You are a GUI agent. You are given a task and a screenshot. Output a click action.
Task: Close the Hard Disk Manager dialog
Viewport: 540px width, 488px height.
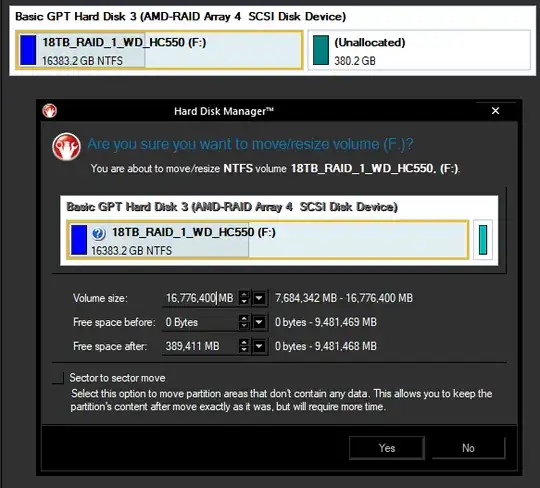496,111
